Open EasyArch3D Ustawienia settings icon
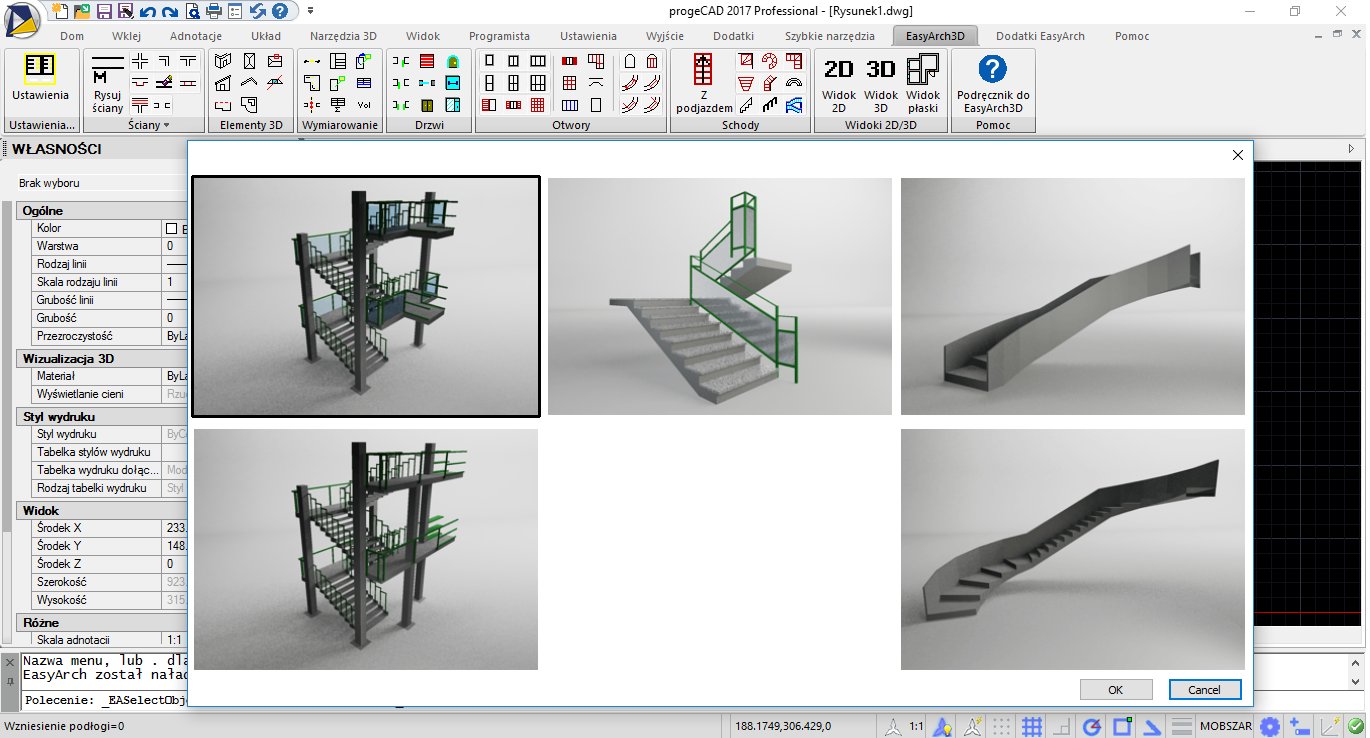The width and height of the screenshot is (1370, 738). [x=40, y=77]
